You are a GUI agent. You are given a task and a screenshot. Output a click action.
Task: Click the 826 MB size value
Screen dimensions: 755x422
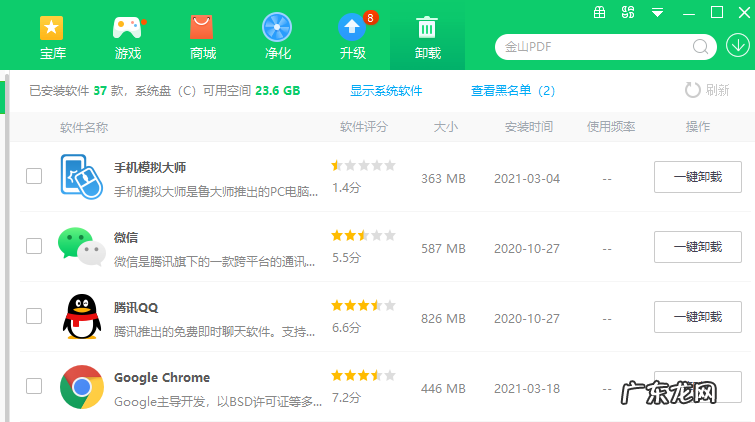coord(443,318)
